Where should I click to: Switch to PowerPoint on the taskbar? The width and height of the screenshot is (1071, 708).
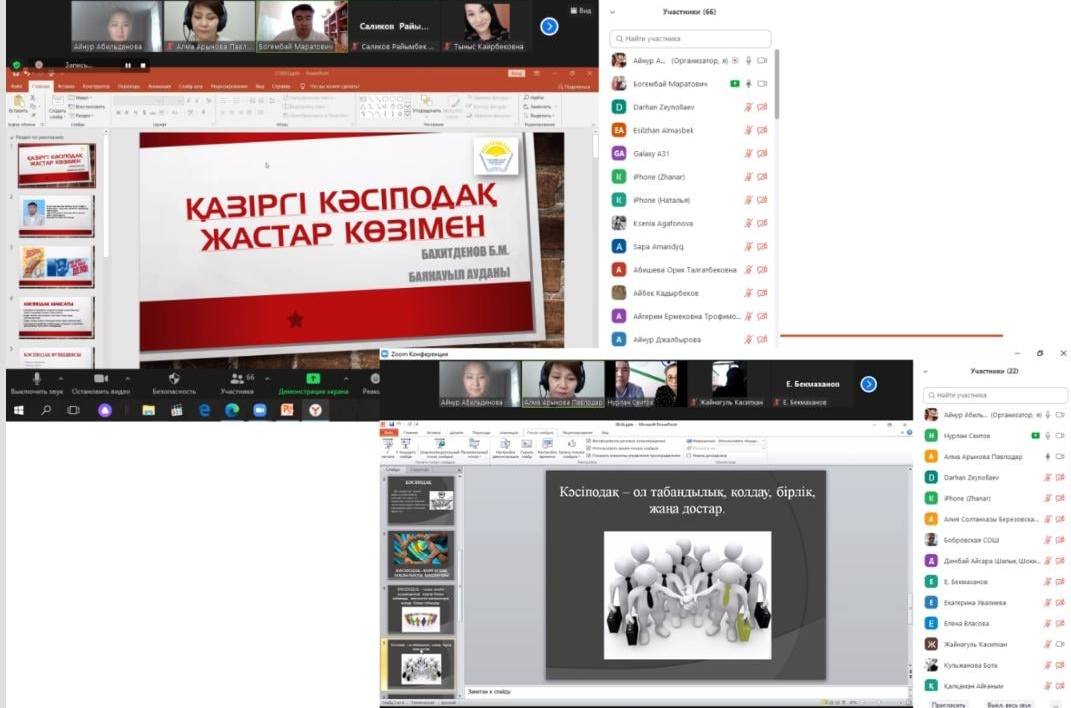(287, 410)
